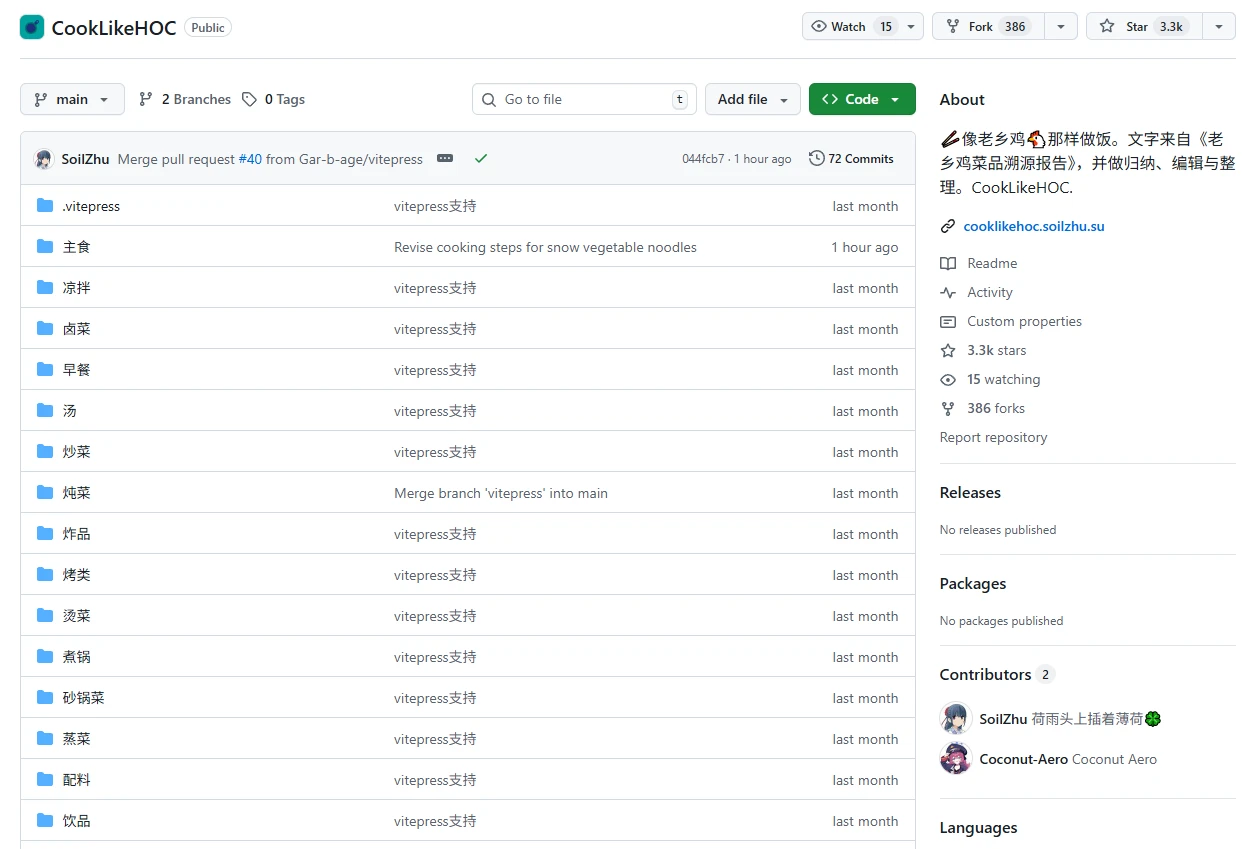1246x849 pixels.
Task: Open 72 Commits history
Action: pos(851,159)
